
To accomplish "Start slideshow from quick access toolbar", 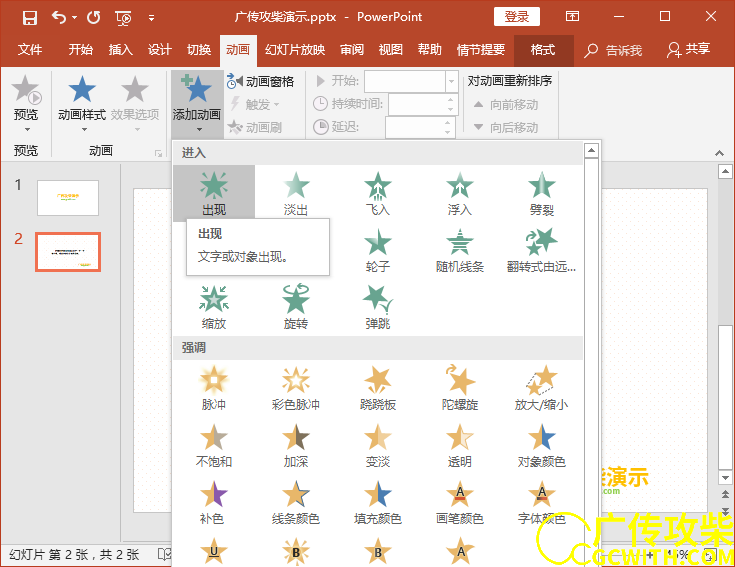I will pyautogui.click(x=123, y=18).
